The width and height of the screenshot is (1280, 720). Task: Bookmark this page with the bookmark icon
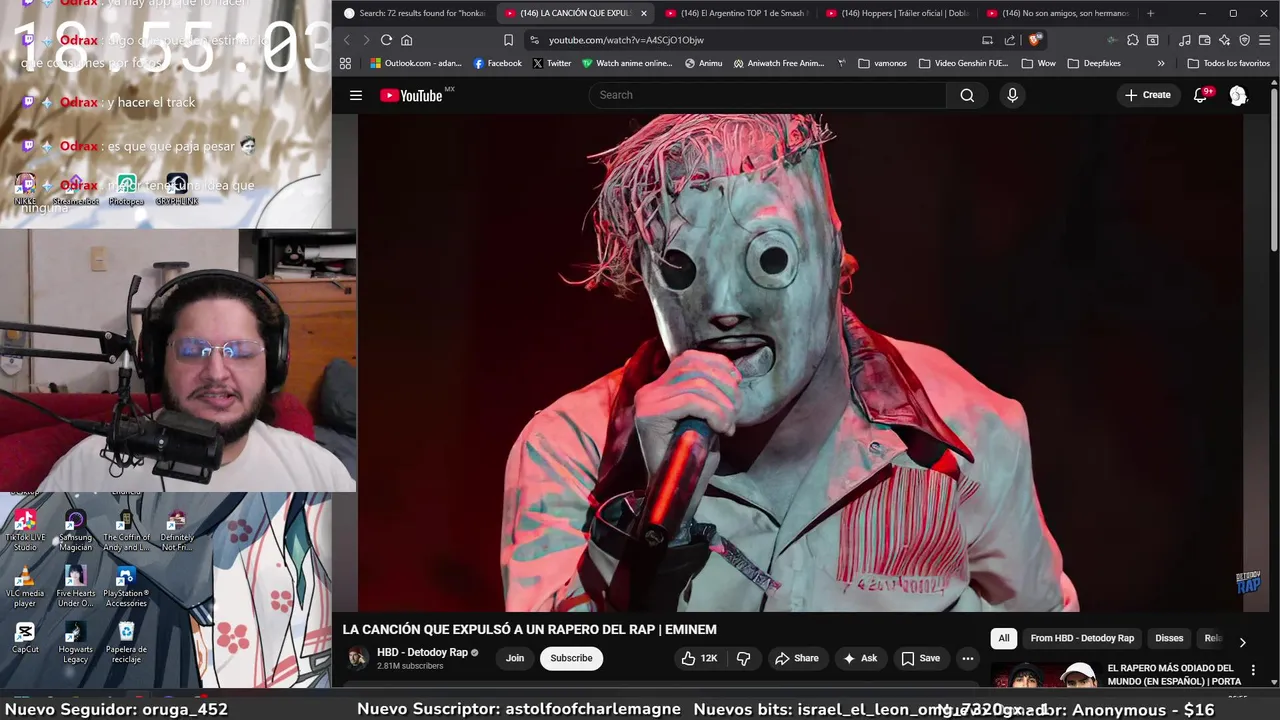pos(508,40)
